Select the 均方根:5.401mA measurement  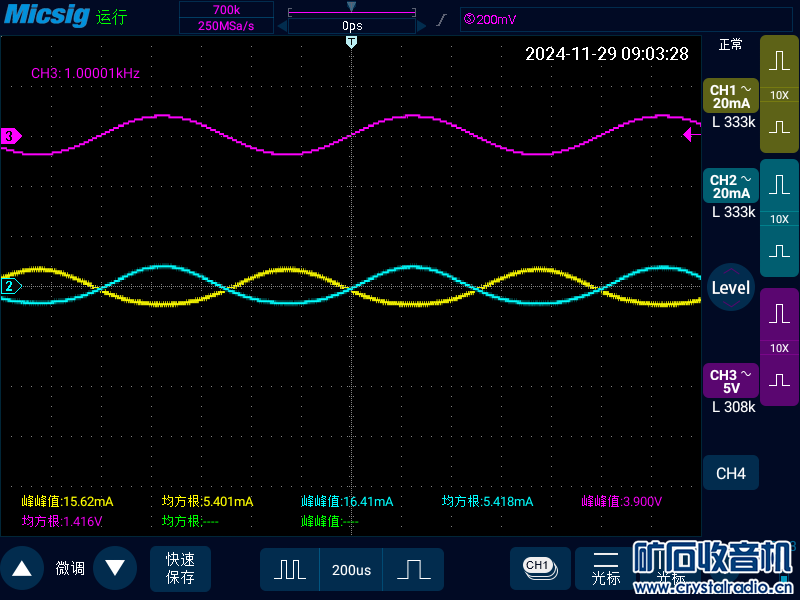pos(207,502)
